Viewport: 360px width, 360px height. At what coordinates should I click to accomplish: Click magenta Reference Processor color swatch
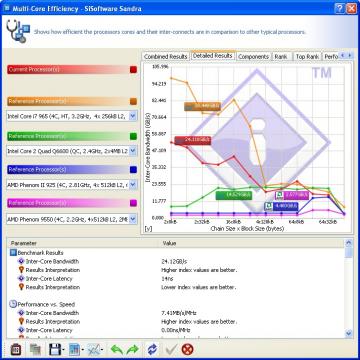pos(133,203)
